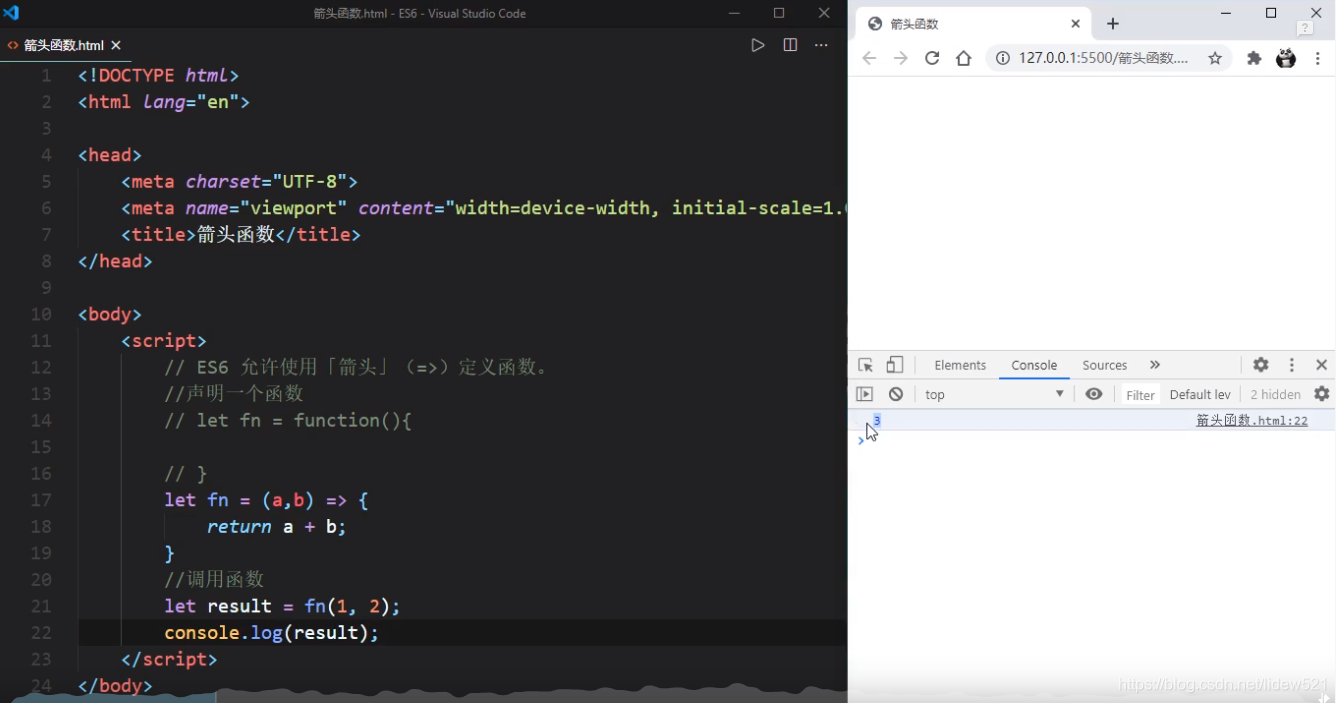Reload the browser page
The height and width of the screenshot is (703, 1336).
click(932, 58)
